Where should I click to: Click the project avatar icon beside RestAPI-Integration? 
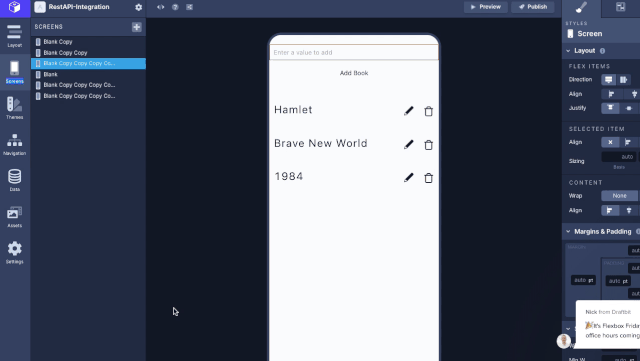(x=40, y=7)
